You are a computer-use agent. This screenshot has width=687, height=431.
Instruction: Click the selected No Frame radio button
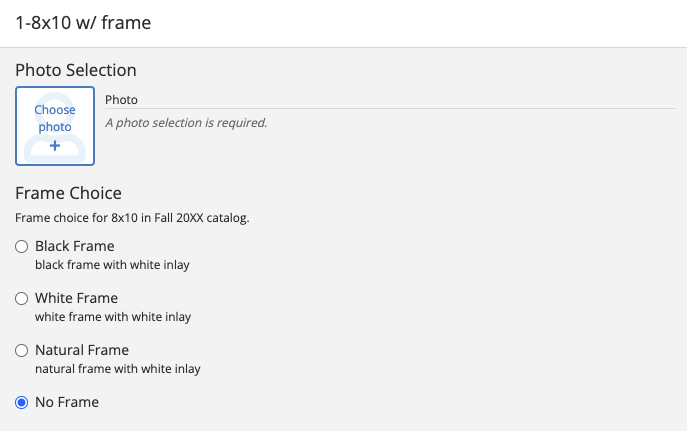coord(21,403)
